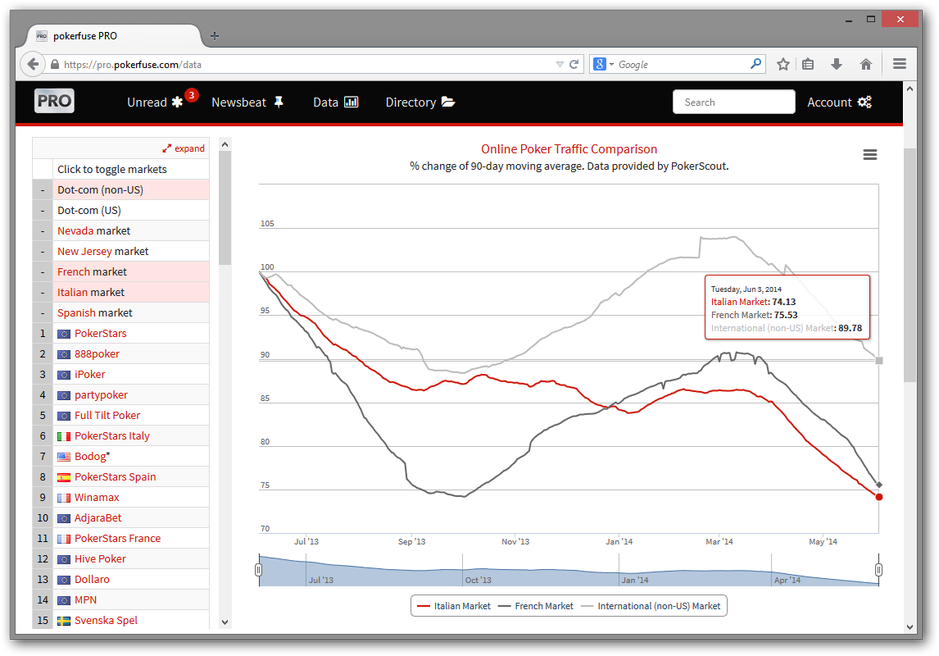Click the right range navigator handle
939x656 pixels.
coord(879,569)
